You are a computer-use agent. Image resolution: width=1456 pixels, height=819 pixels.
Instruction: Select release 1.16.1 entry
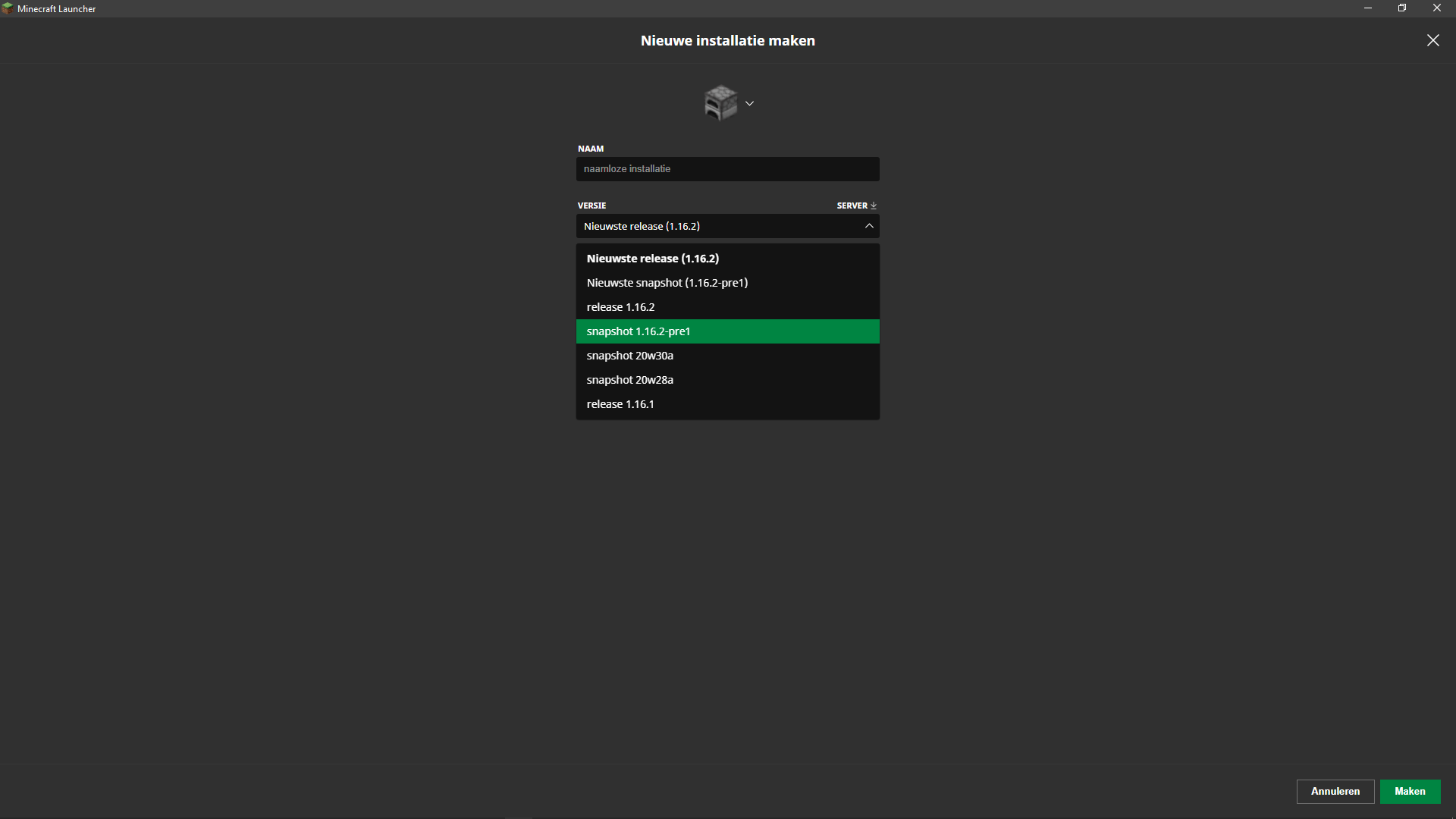point(620,404)
